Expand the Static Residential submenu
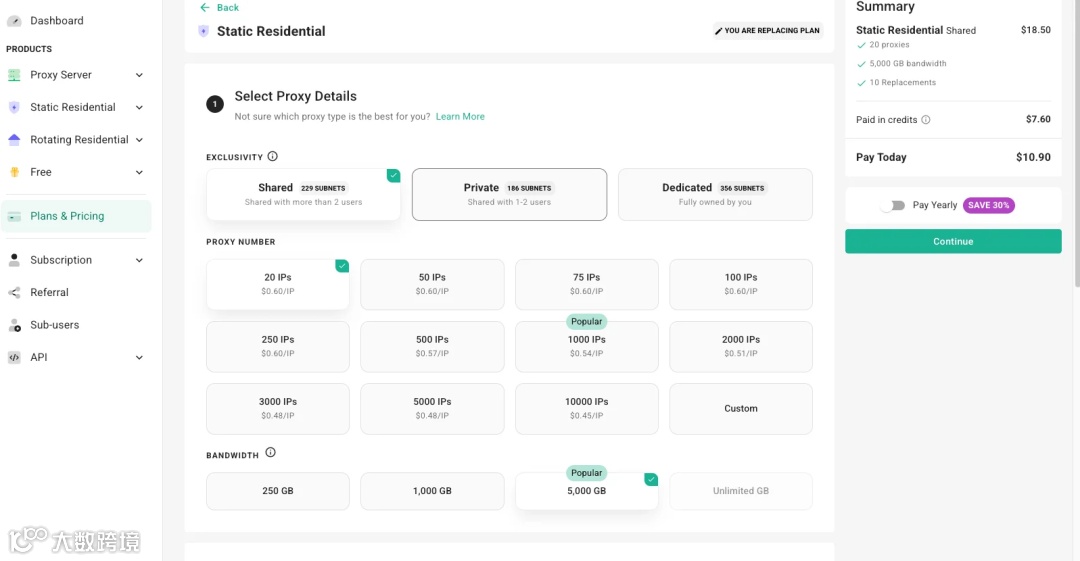This screenshot has height=561, width=1080. pos(139,108)
